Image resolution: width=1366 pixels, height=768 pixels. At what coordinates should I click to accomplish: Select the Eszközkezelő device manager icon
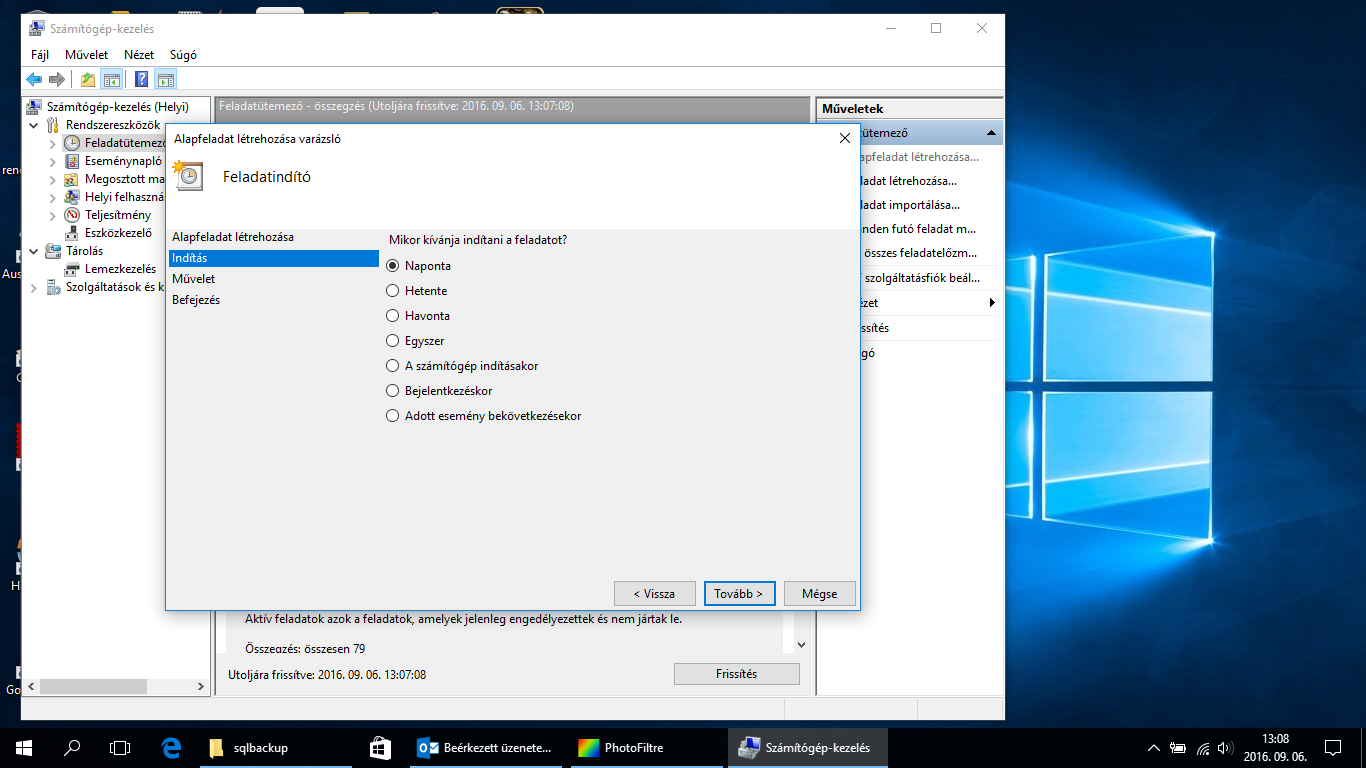coord(72,233)
